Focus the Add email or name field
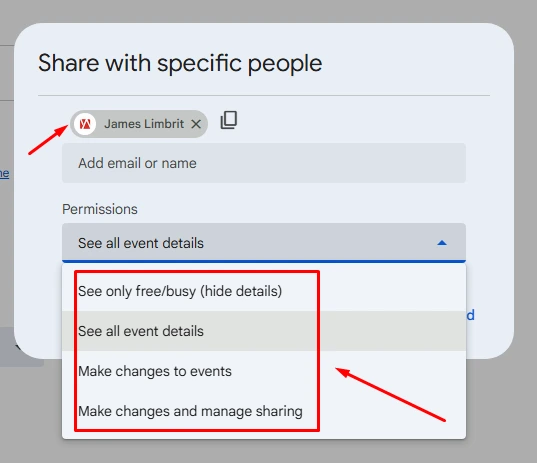 pyautogui.click(x=264, y=163)
